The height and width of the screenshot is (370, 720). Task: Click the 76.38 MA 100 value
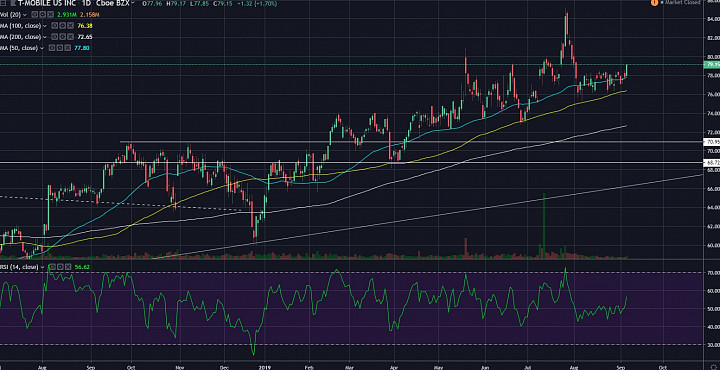85,26
